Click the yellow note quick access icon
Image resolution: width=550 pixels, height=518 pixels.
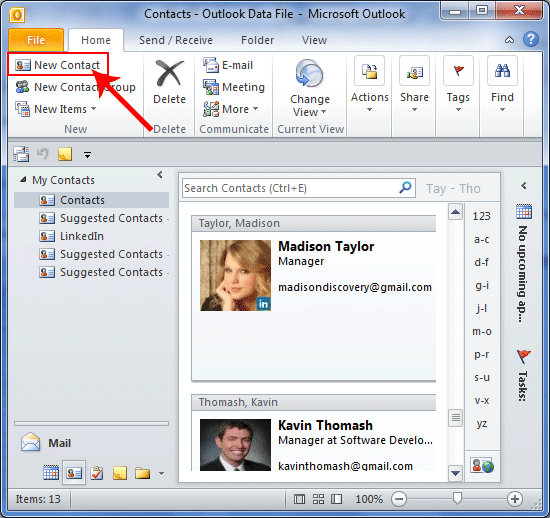pos(65,154)
